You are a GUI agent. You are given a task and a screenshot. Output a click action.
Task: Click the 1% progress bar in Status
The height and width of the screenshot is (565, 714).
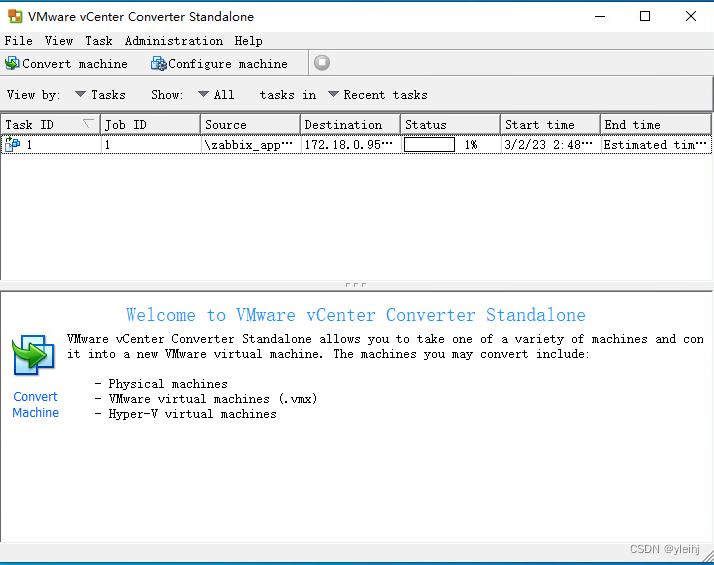point(429,145)
